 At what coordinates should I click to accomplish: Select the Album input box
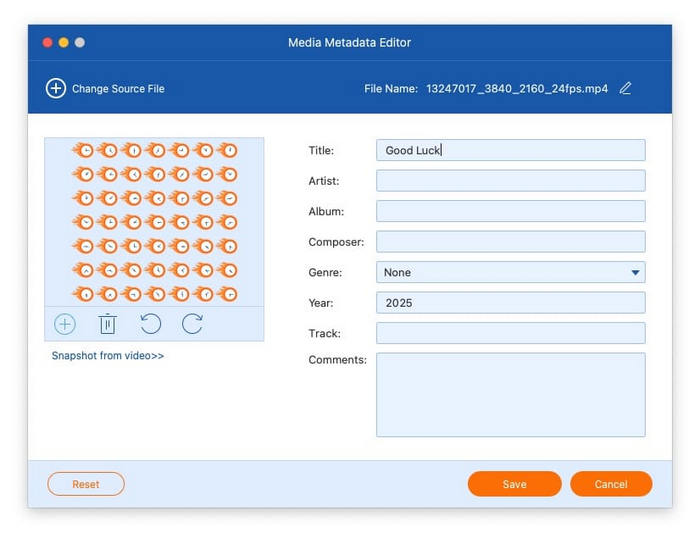click(510, 211)
